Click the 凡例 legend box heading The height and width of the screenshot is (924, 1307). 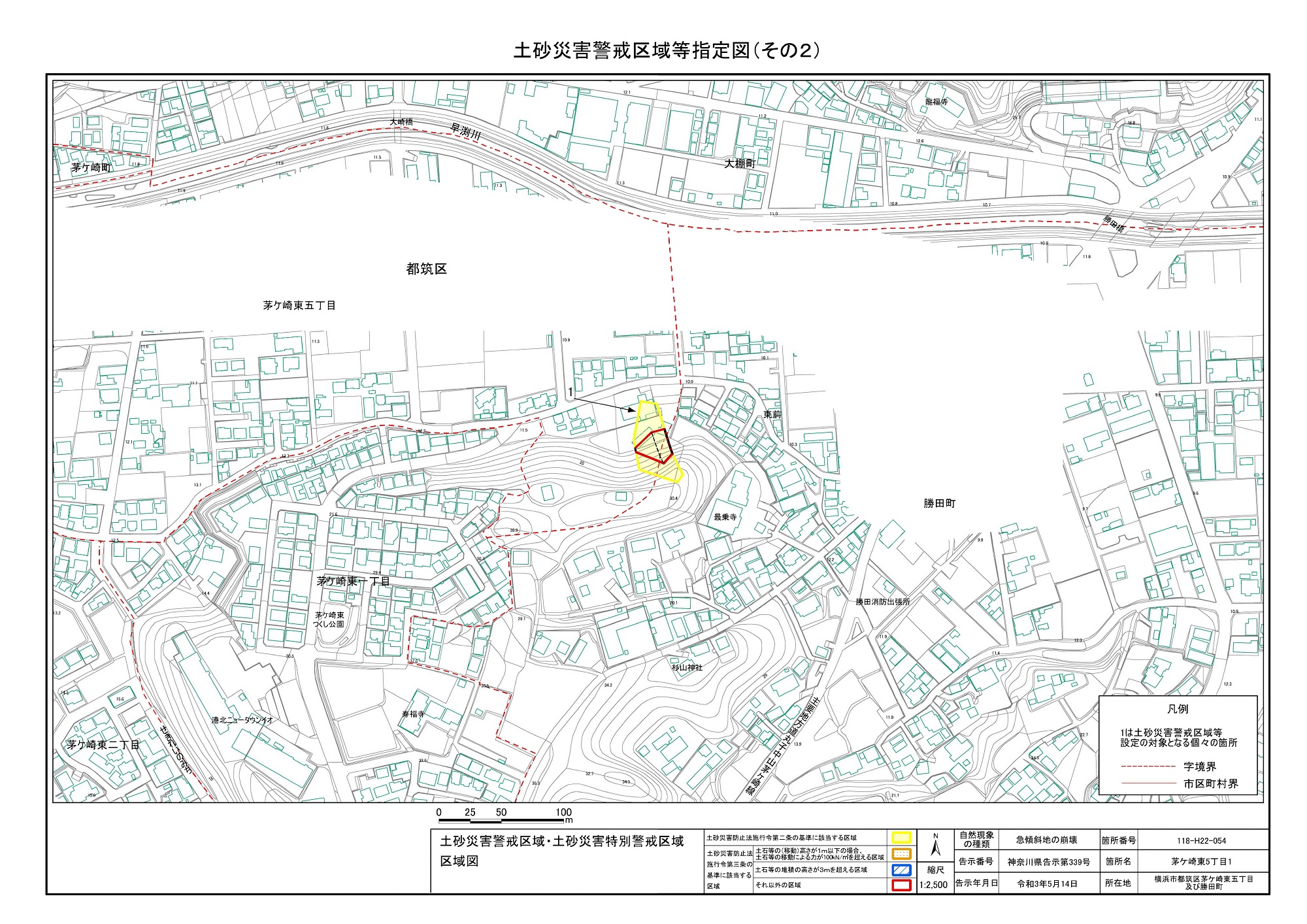point(1178,708)
